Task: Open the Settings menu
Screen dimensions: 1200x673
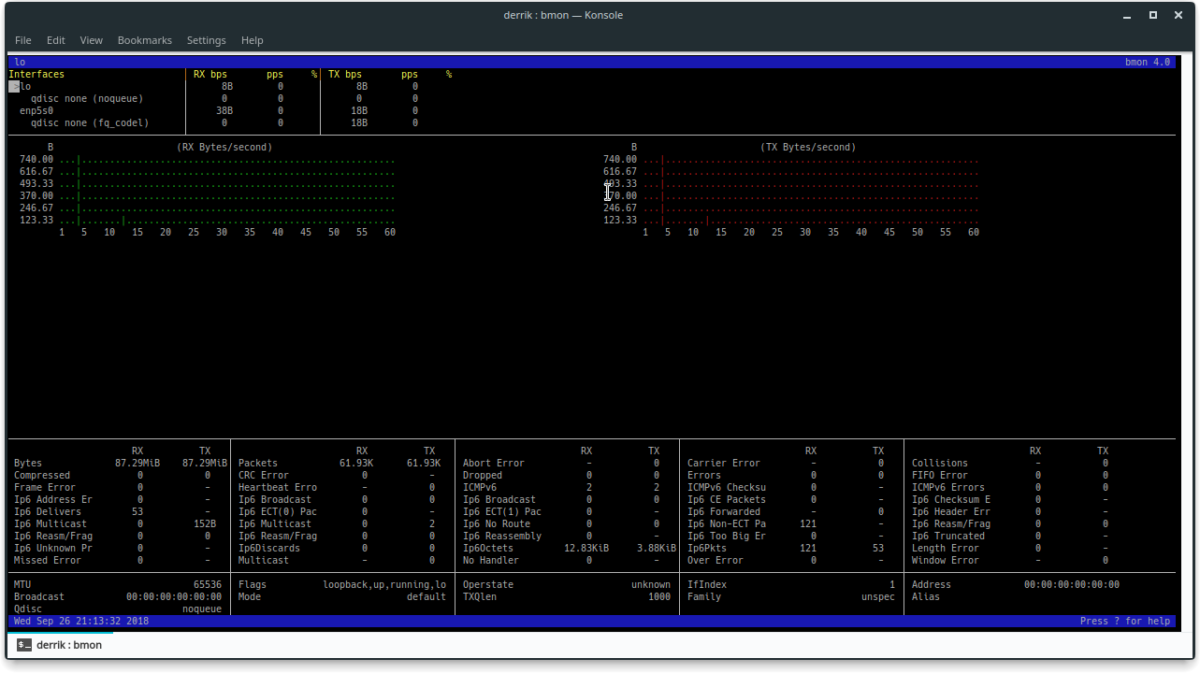Action: pos(206,40)
